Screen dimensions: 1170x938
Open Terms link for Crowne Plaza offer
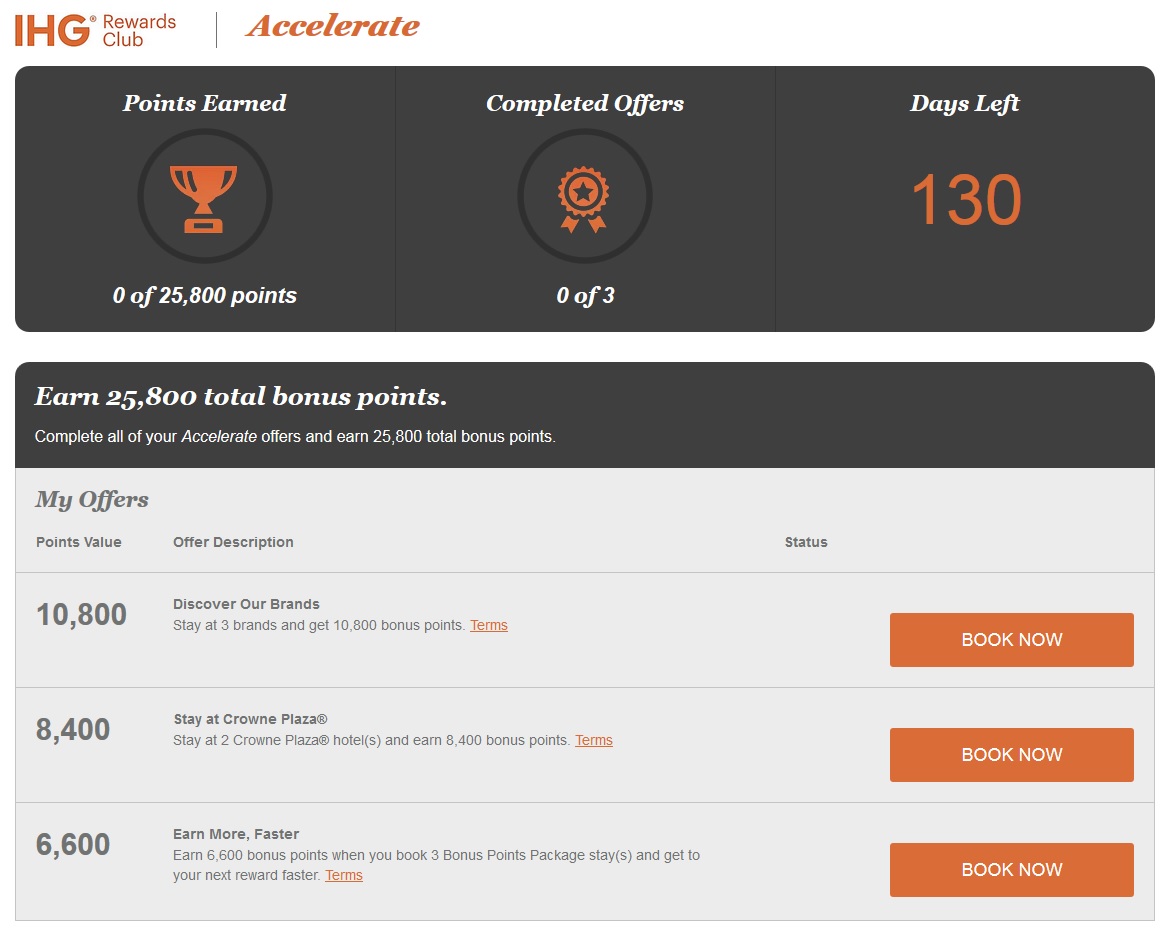tap(594, 740)
